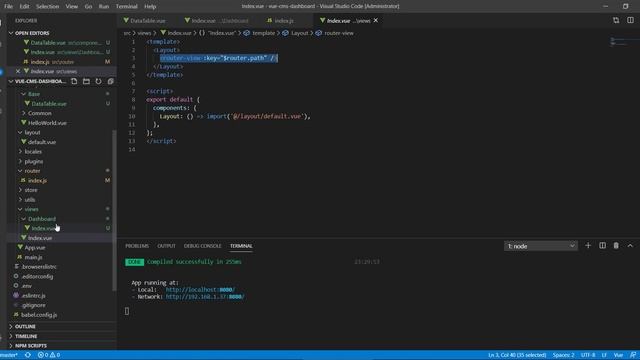The width and height of the screenshot is (640, 360).
Task: Expand the Outline section
Action: (25, 327)
